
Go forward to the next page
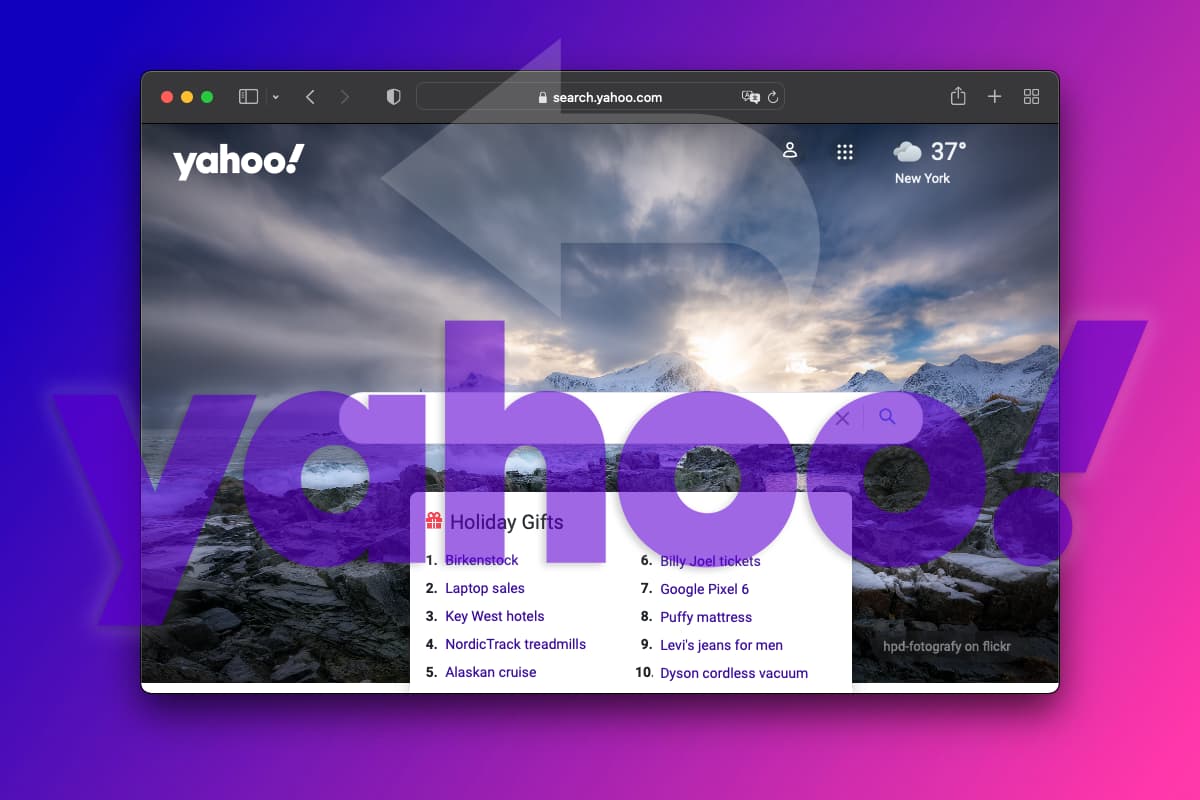345,97
